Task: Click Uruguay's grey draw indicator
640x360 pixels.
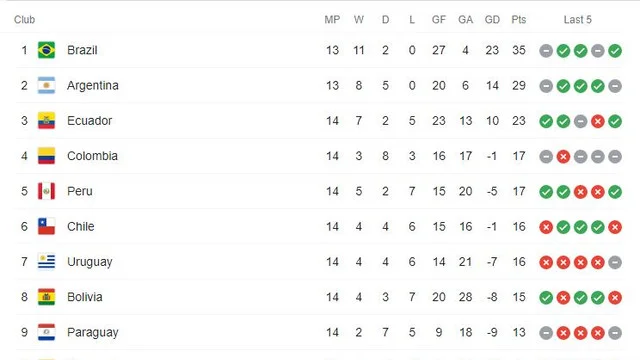Action: coord(615,262)
